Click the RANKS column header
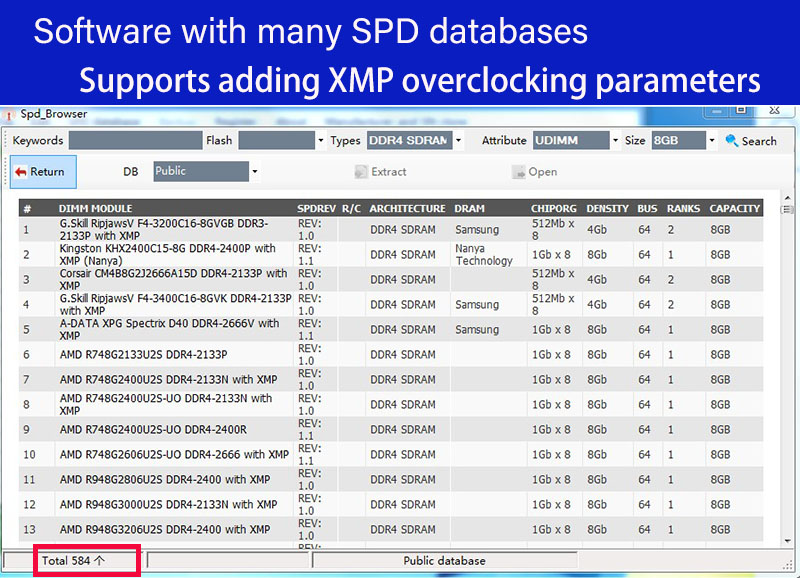800x578 pixels. click(684, 208)
